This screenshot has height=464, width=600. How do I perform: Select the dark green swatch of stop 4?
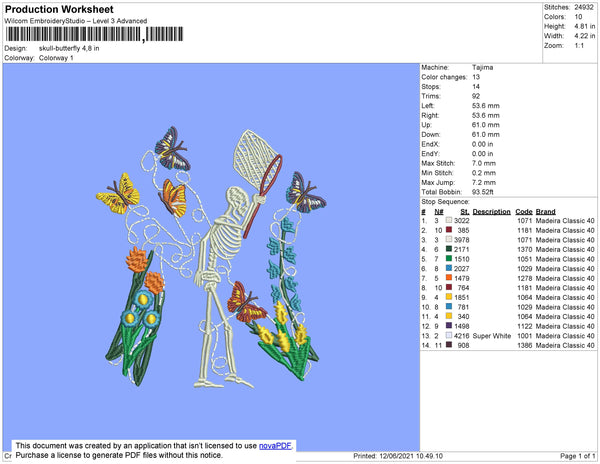pyautogui.click(x=449, y=249)
